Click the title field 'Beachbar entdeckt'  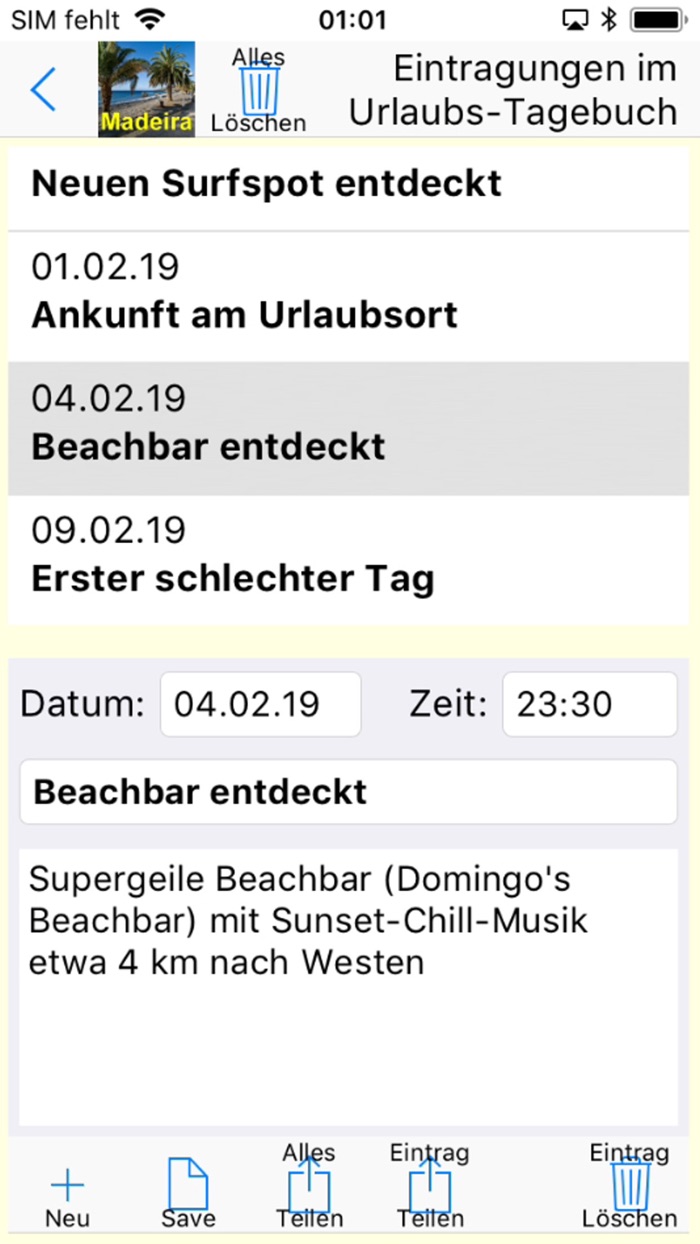click(x=347, y=791)
